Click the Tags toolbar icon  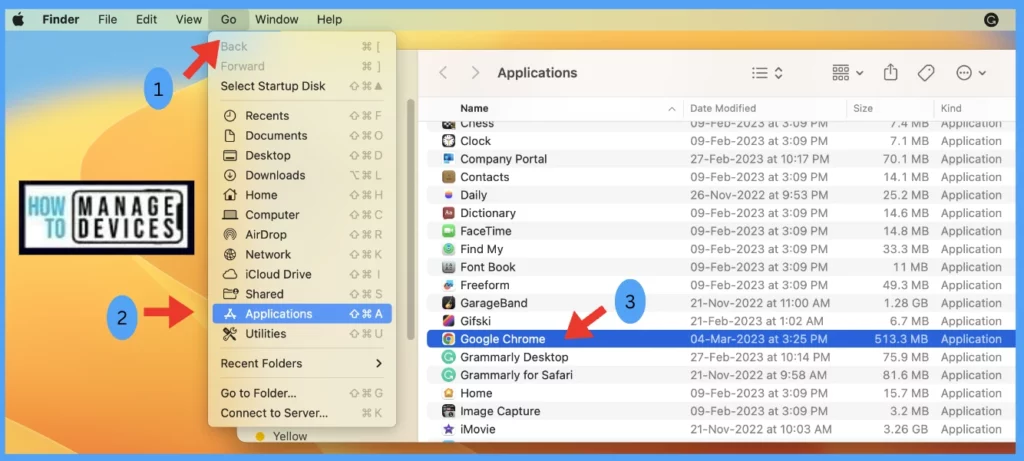[925, 73]
